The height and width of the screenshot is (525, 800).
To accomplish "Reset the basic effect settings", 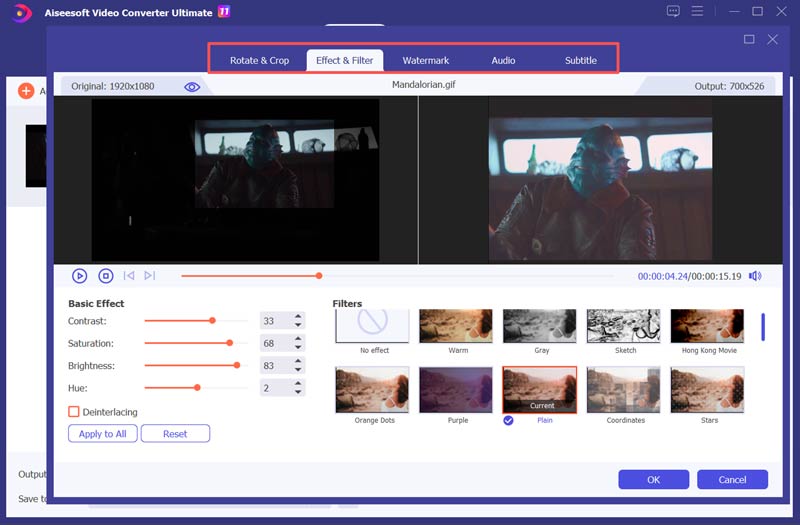I will tap(175, 434).
